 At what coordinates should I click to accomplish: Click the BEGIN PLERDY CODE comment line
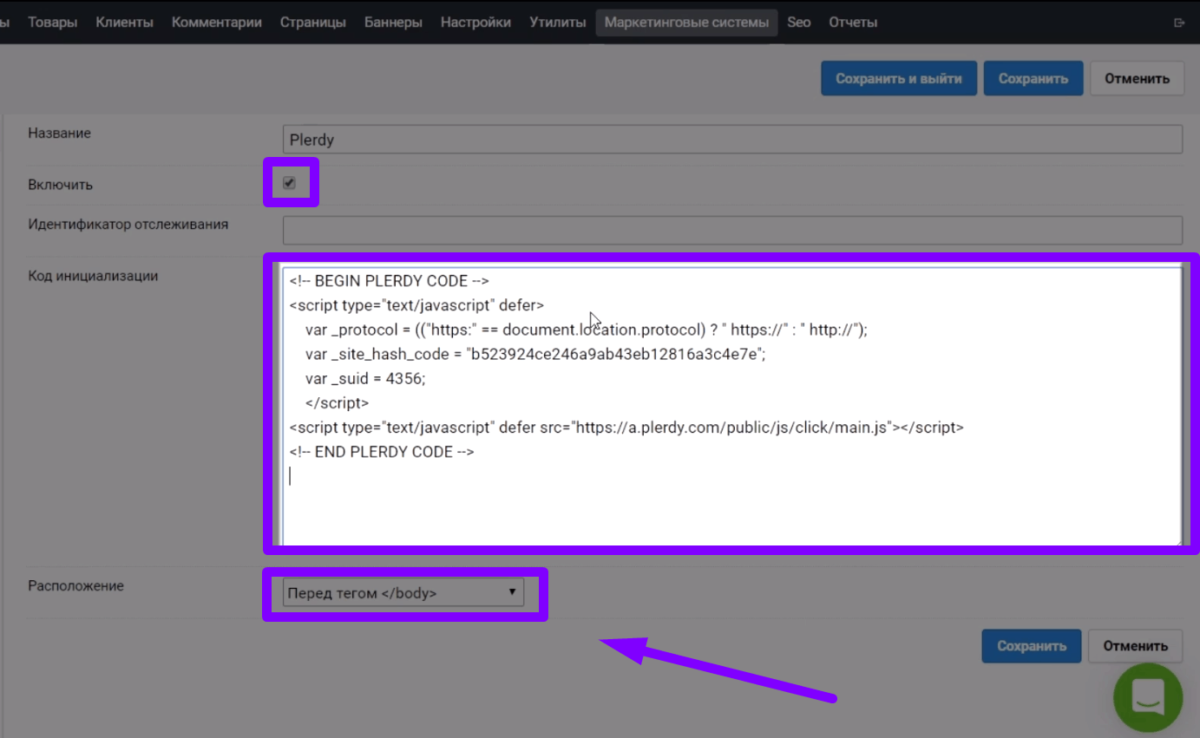(x=389, y=281)
